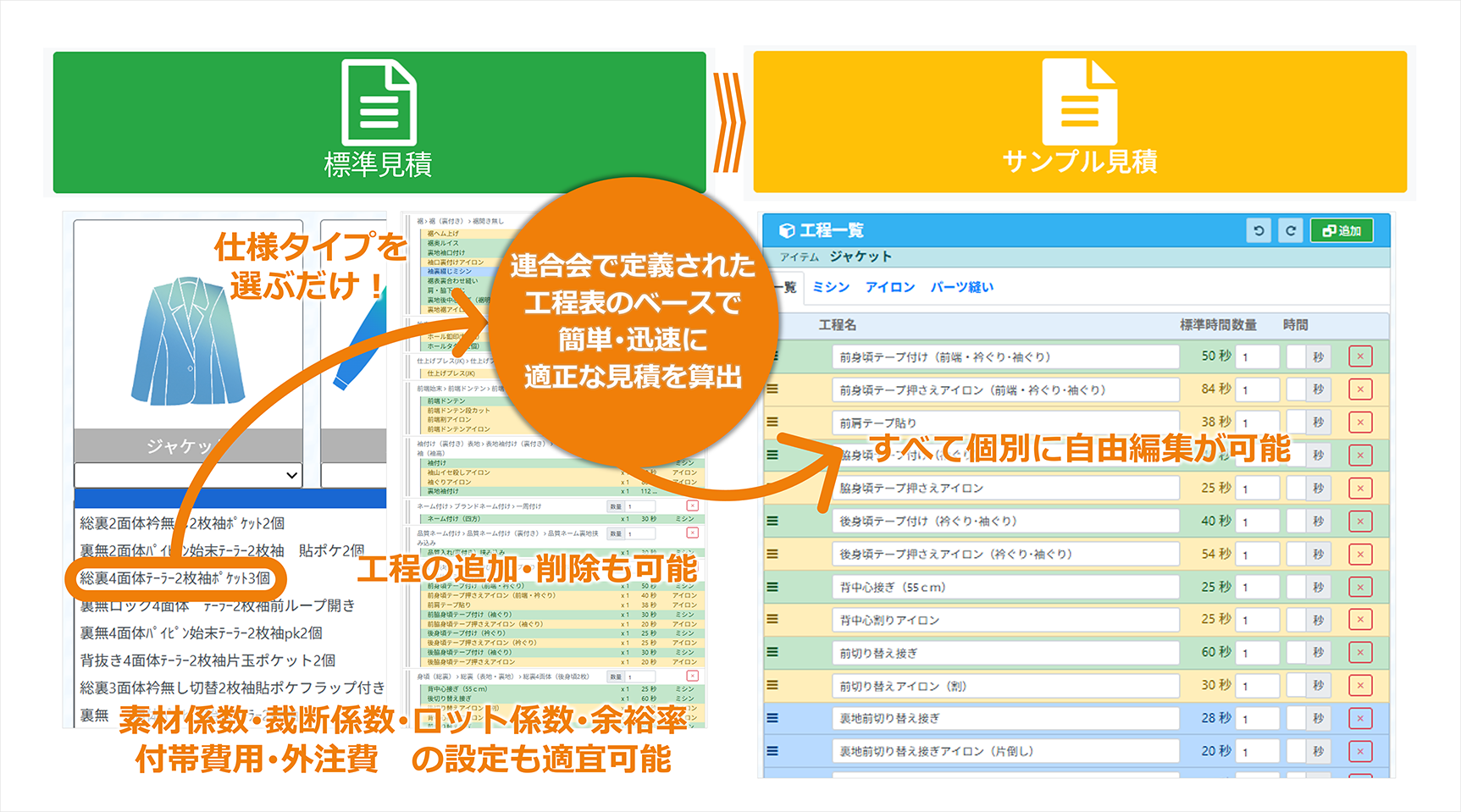This screenshot has height=812, width=1461.
Task: Click the sample estimate document icon
Action: click(x=1079, y=102)
